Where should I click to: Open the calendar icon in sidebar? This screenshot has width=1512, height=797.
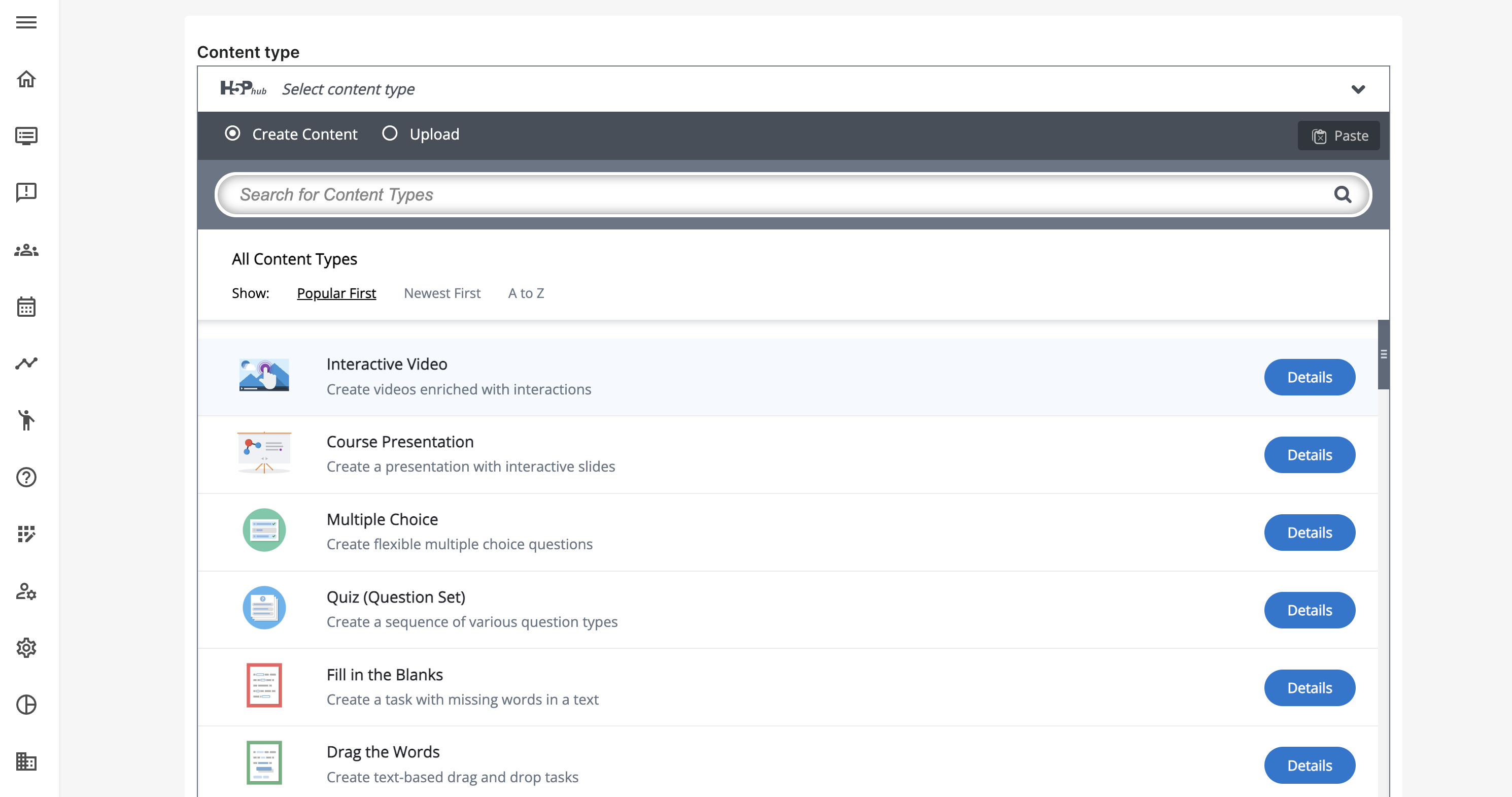click(26, 307)
